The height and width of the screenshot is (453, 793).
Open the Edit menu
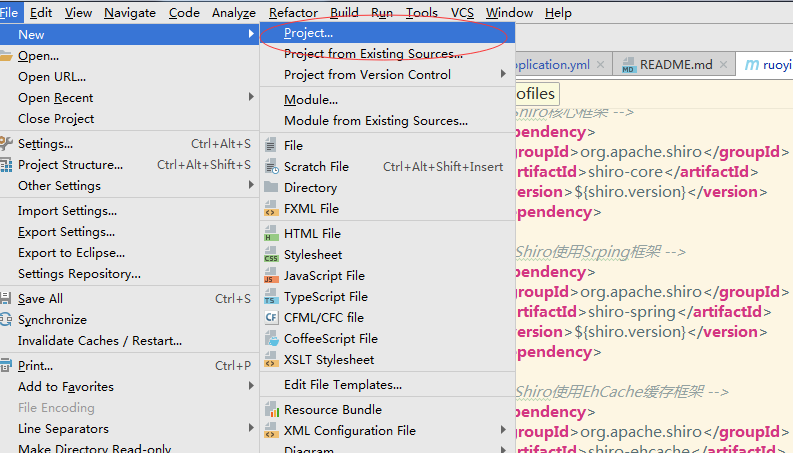41,13
